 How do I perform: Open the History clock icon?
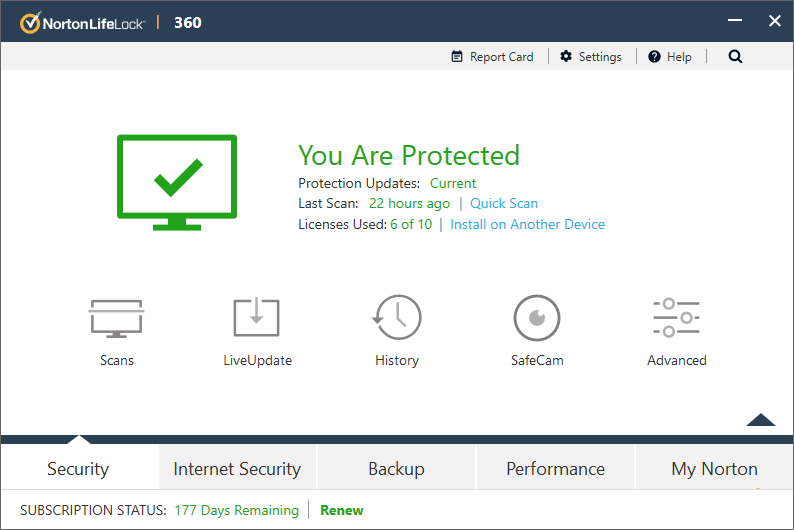397,318
